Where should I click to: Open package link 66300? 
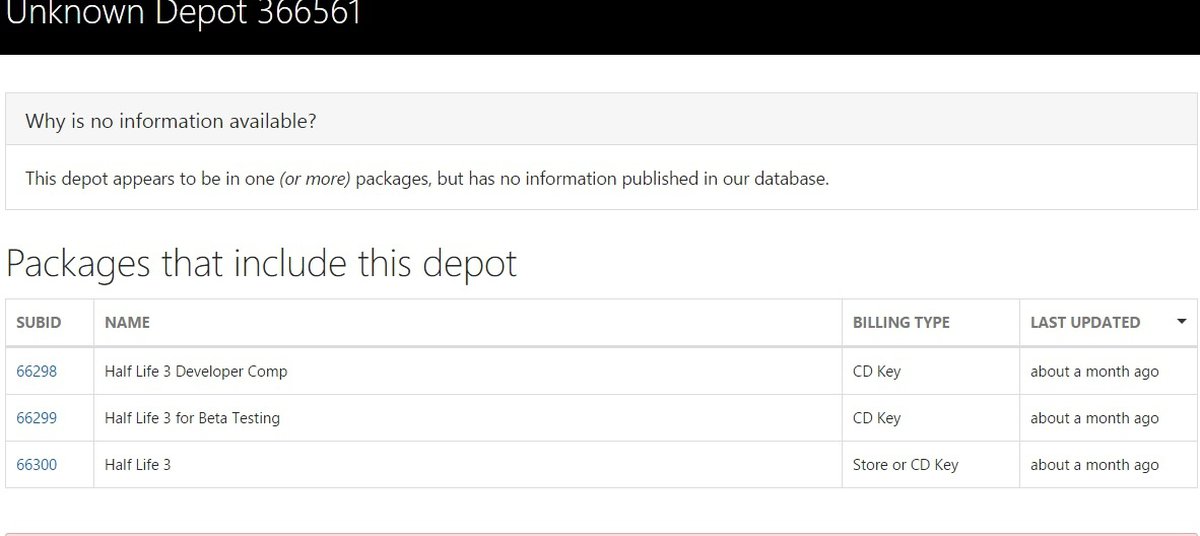(37, 465)
